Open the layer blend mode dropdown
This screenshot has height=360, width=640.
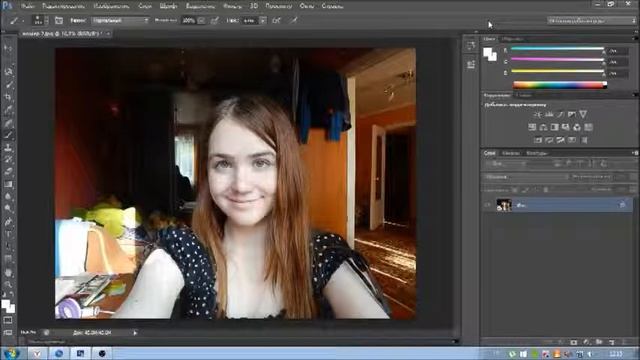[527, 177]
